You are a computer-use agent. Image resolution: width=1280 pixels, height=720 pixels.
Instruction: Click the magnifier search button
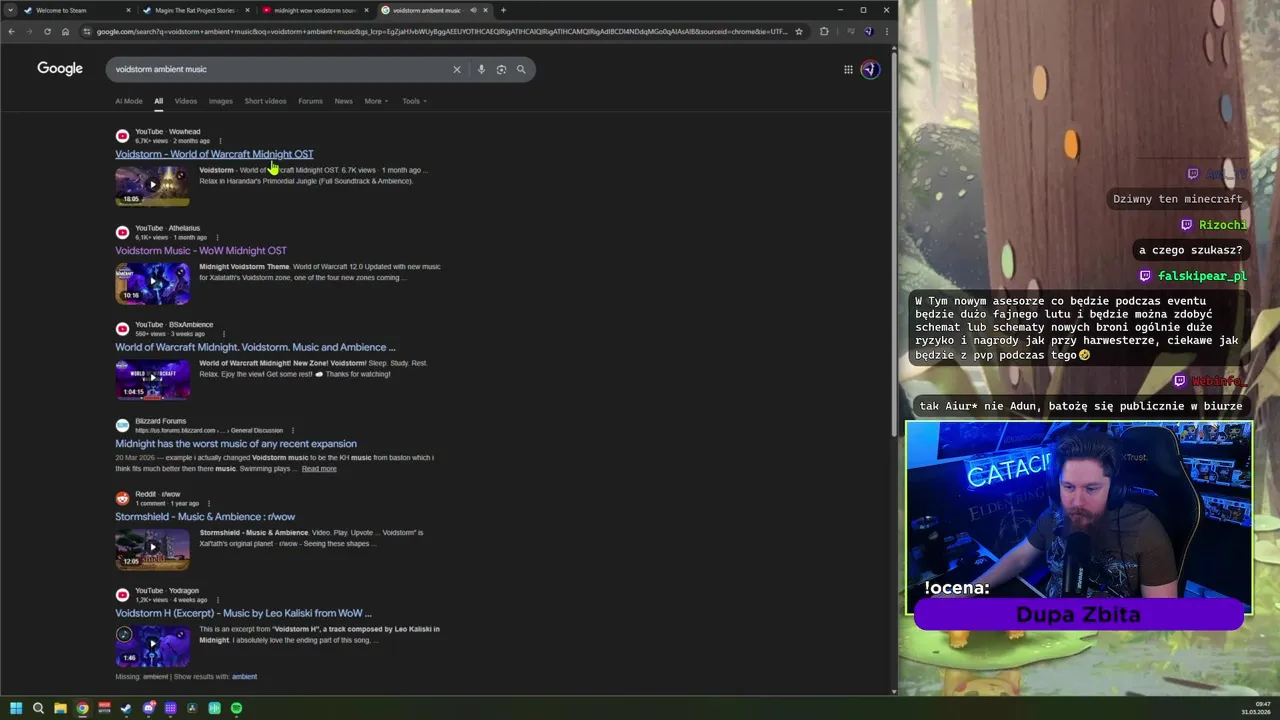(x=521, y=69)
